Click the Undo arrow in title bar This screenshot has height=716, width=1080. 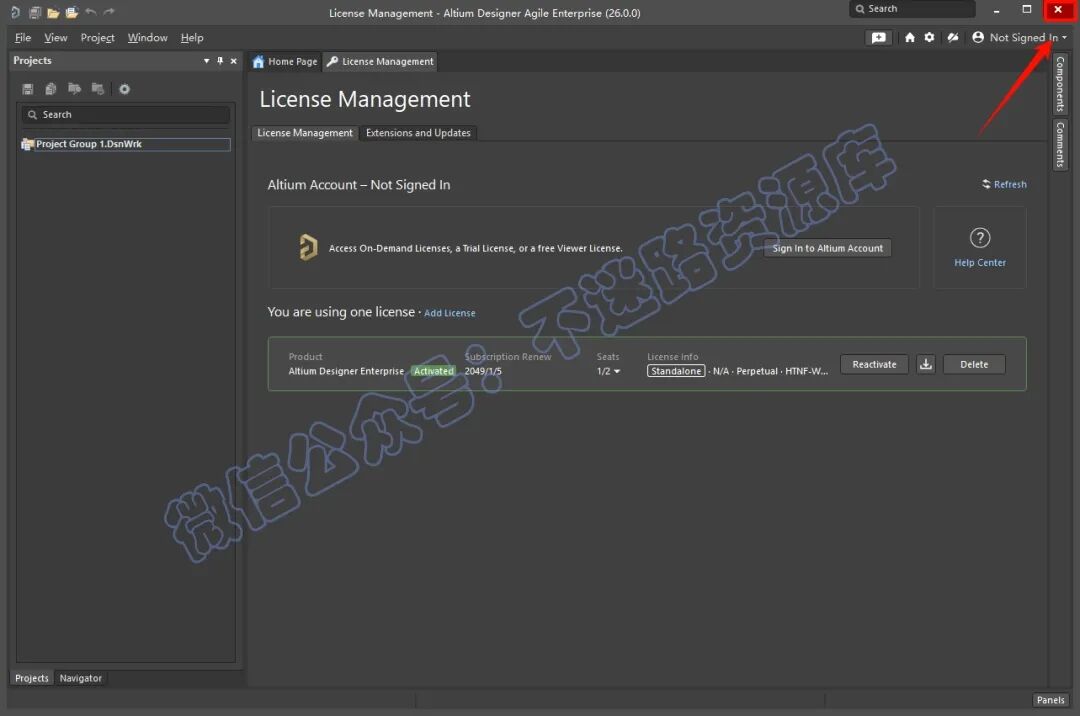[x=90, y=12]
